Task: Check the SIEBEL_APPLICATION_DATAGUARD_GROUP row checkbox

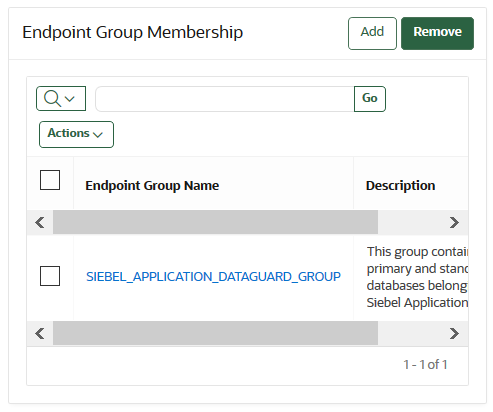Action: [x=50, y=276]
